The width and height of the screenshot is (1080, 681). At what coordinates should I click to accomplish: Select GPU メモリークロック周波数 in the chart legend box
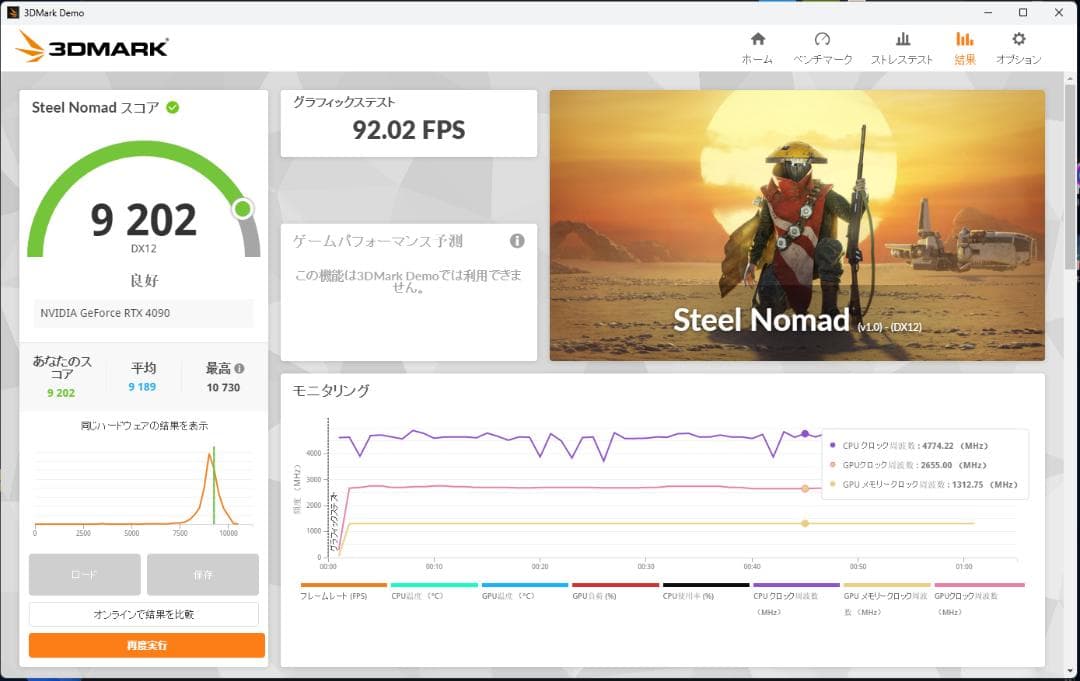click(x=930, y=483)
